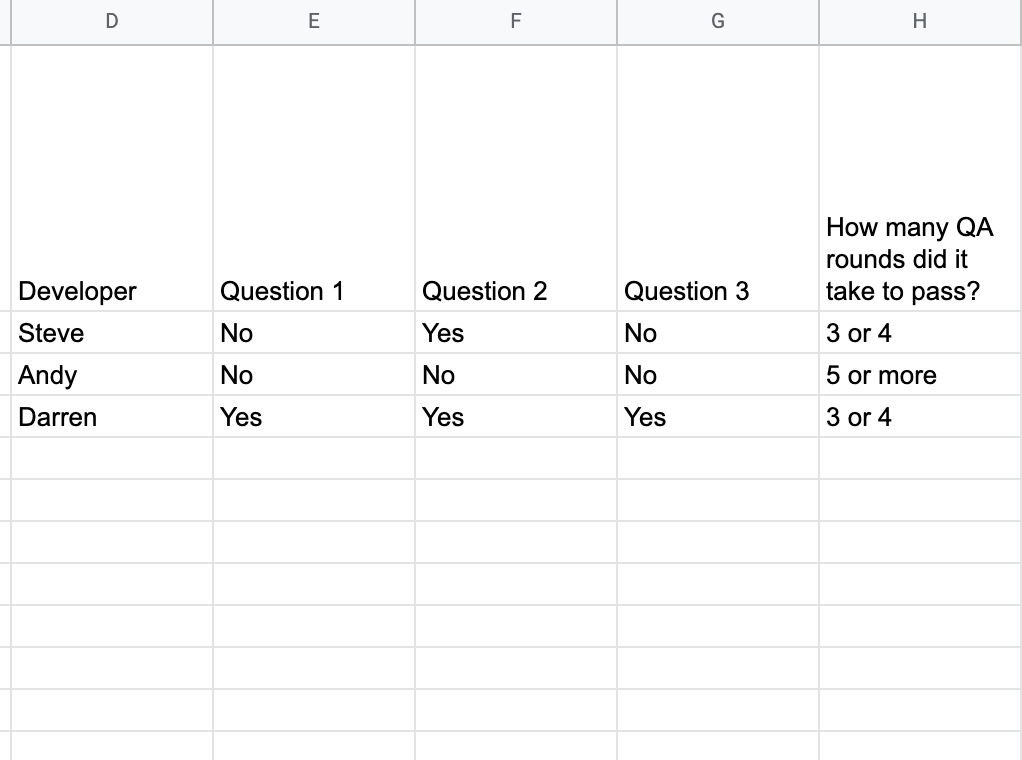Select column G header
The height and width of the screenshot is (760, 1022).
[718, 22]
